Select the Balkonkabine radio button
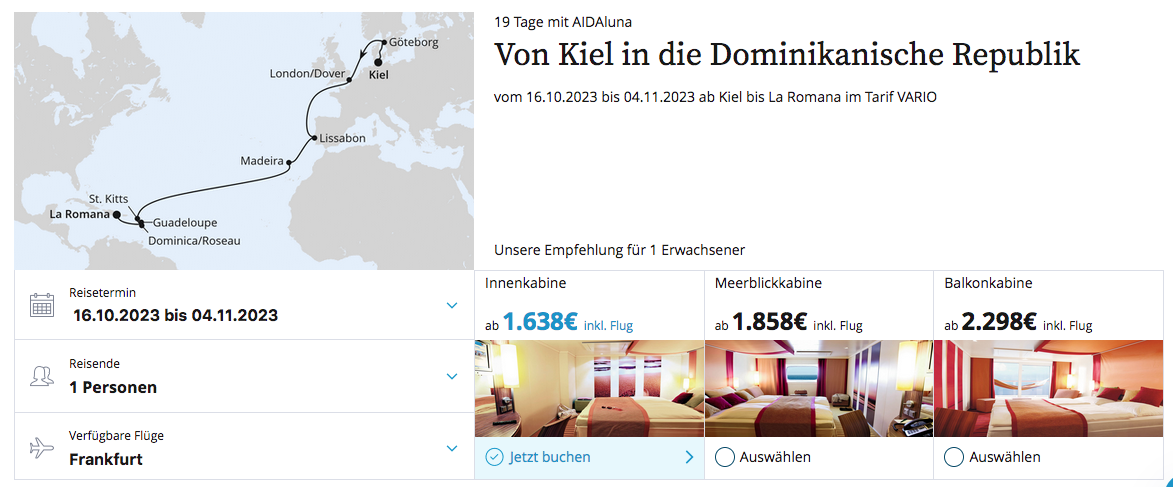 (954, 457)
